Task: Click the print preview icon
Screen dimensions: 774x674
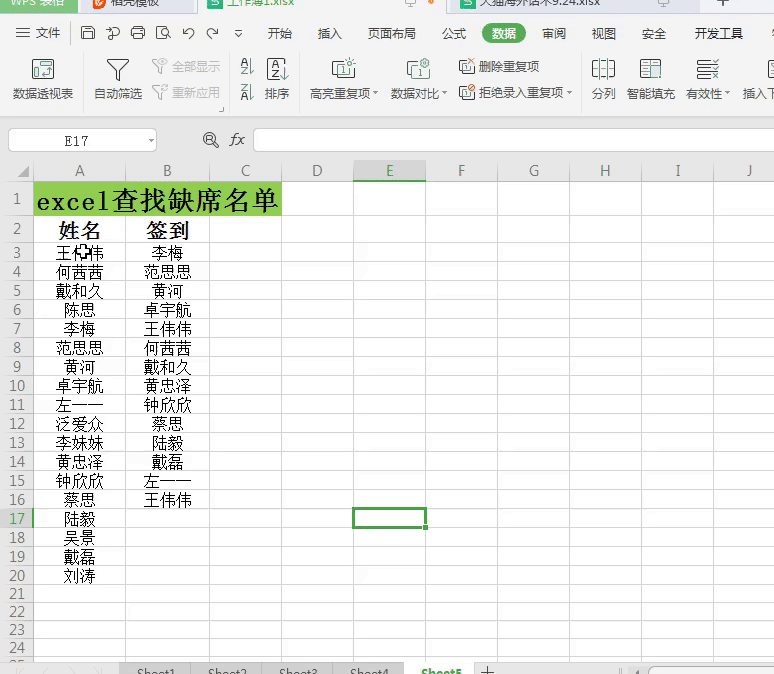Action: tap(163, 33)
